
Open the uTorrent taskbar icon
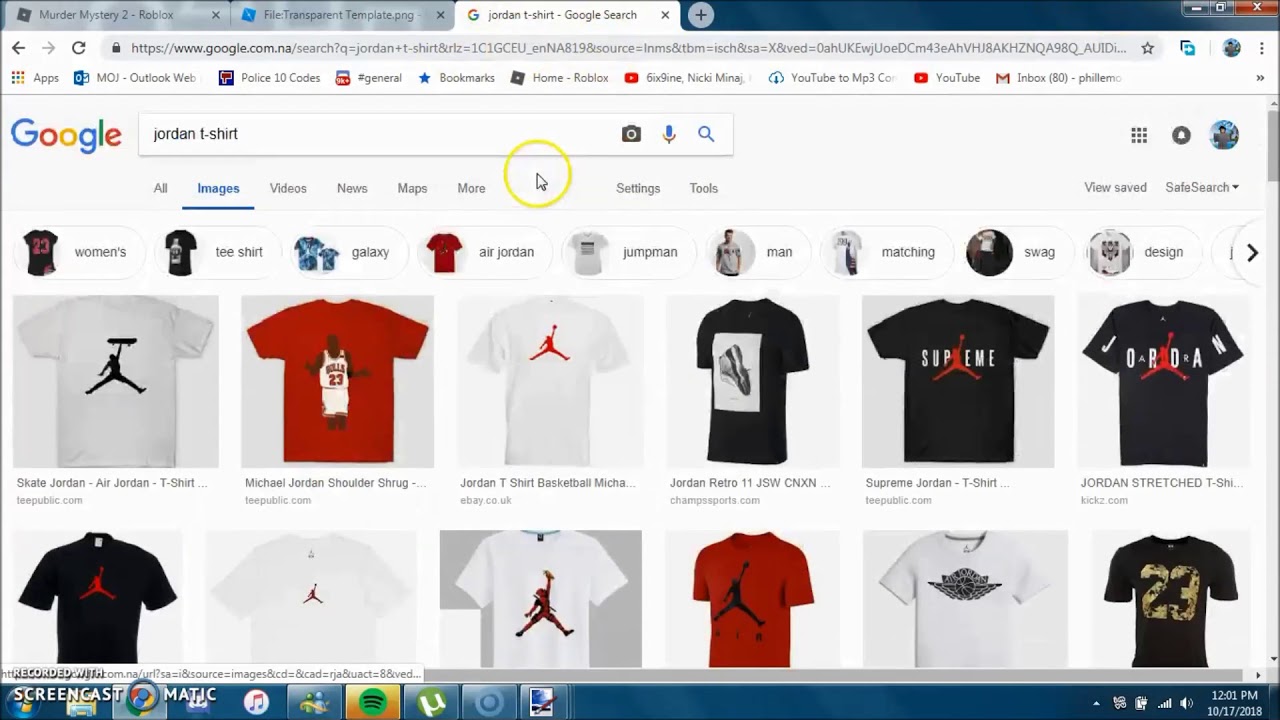pyautogui.click(x=431, y=702)
